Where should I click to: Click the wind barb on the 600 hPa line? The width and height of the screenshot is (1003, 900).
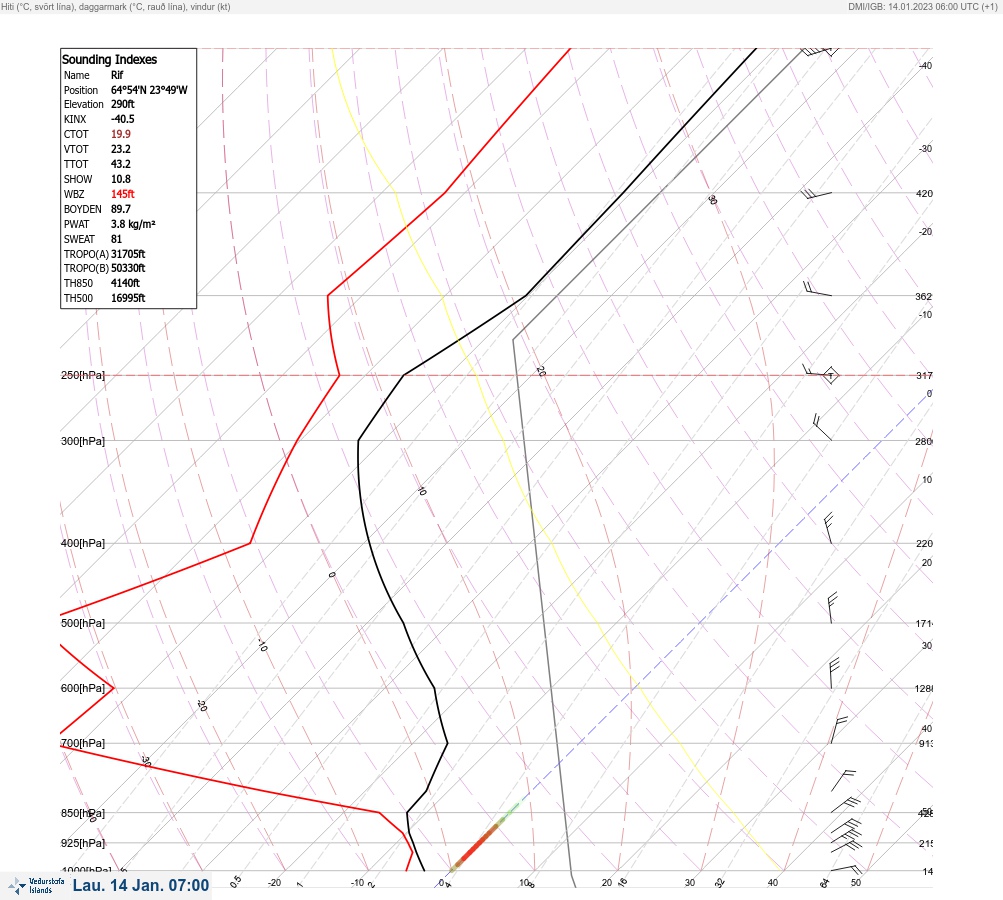click(x=833, y=674)
